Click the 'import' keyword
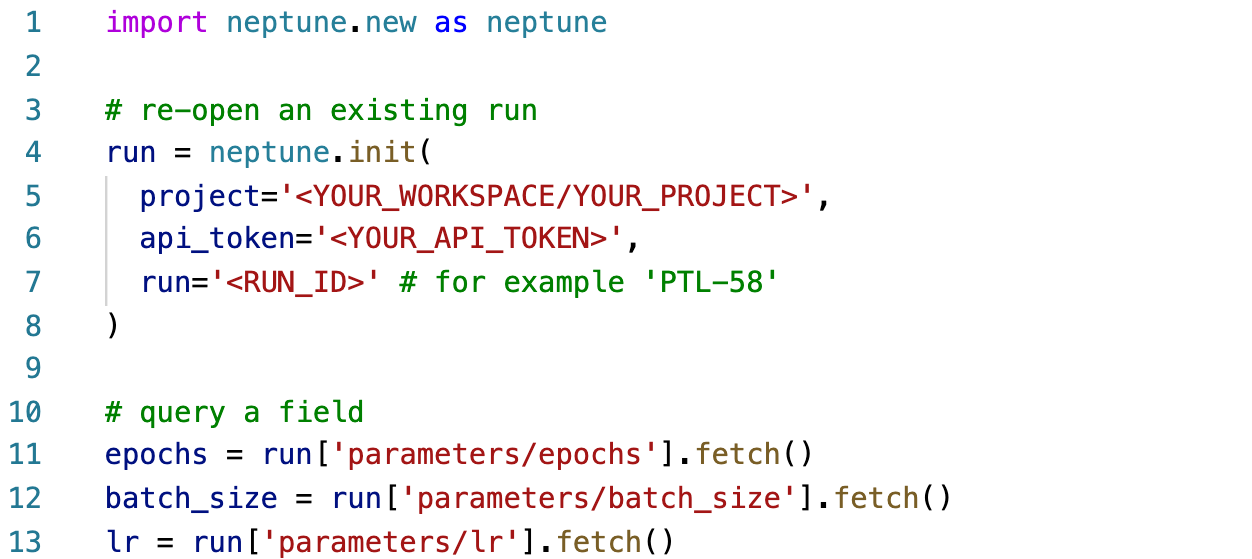Screen dimensions: 1252x559 point(156,23)
